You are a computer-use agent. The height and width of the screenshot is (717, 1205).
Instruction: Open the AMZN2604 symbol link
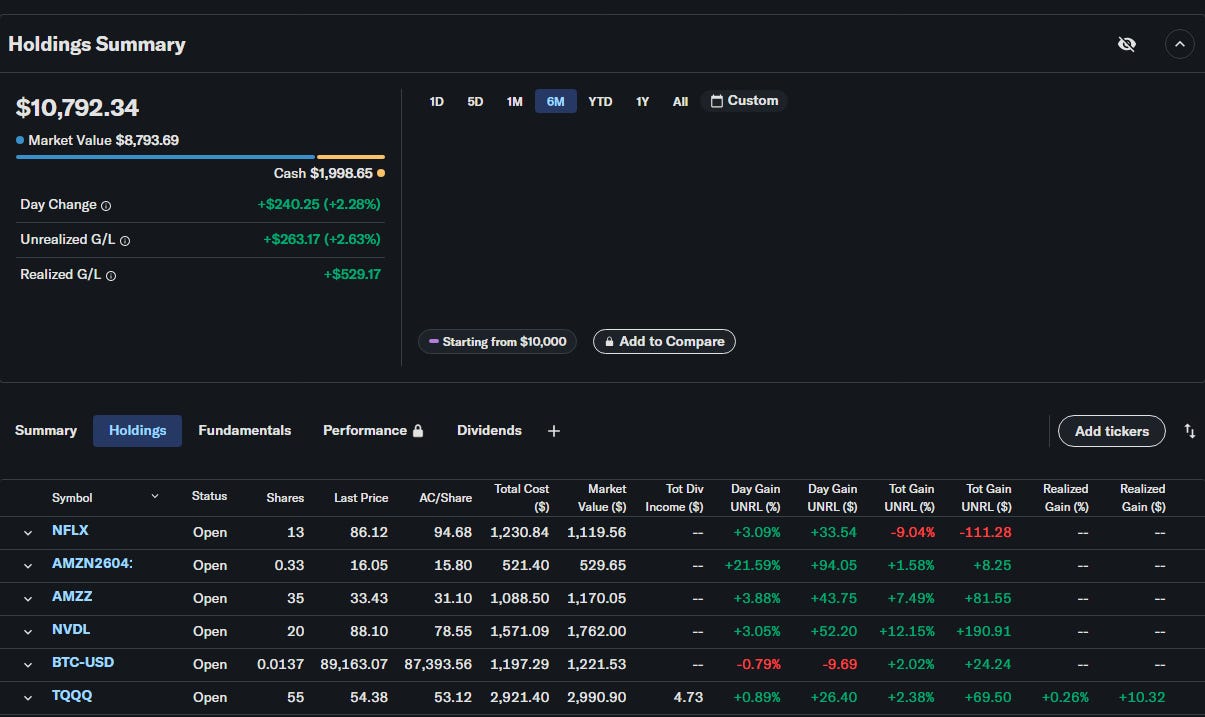(92, 564)
